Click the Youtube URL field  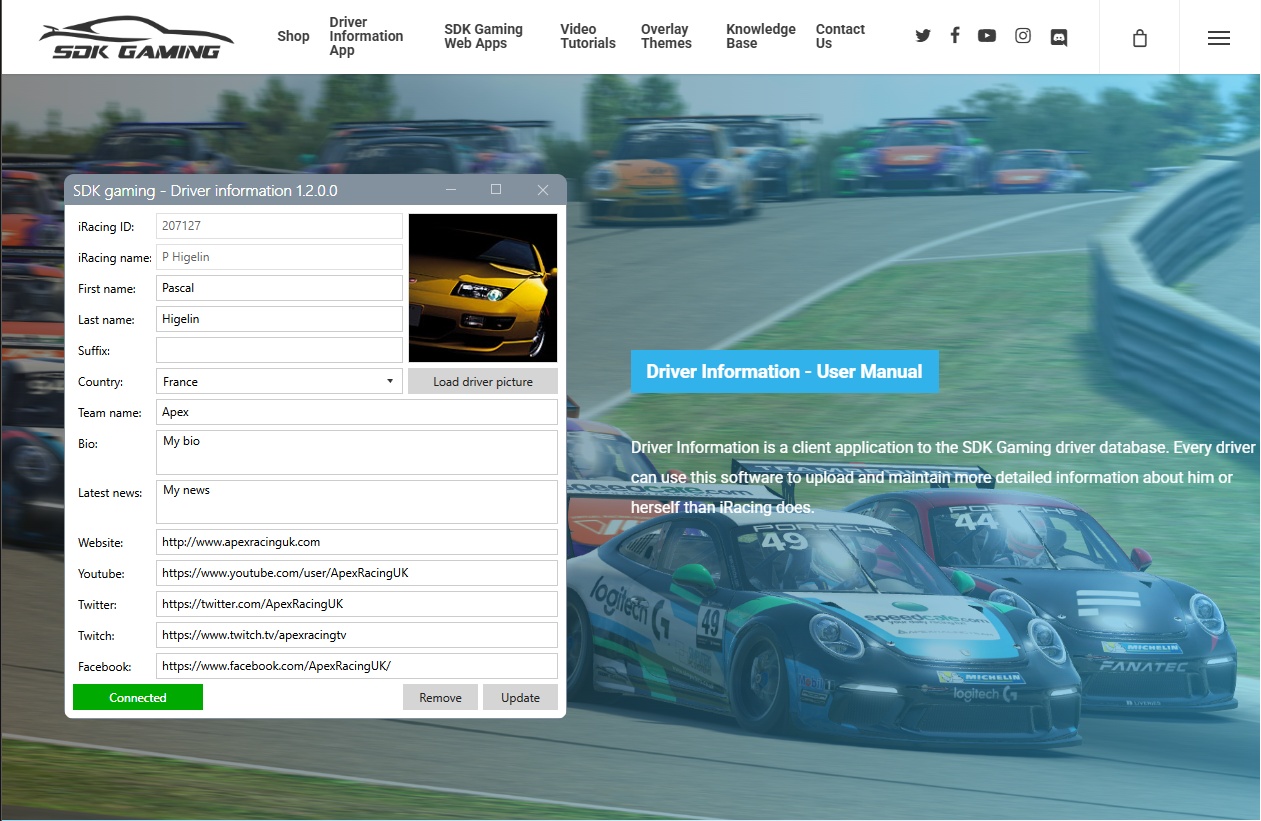357,573
